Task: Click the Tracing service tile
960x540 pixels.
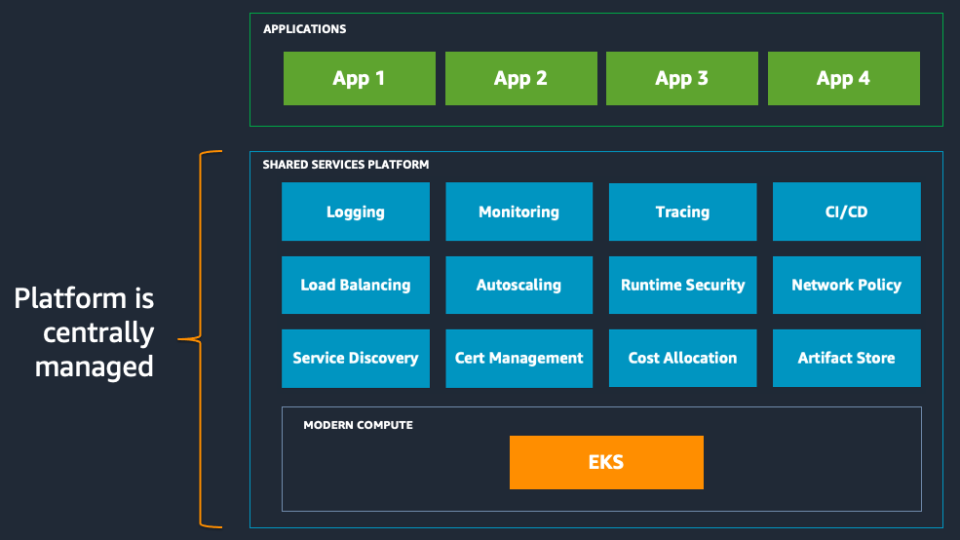Action: tap(683, 211)
